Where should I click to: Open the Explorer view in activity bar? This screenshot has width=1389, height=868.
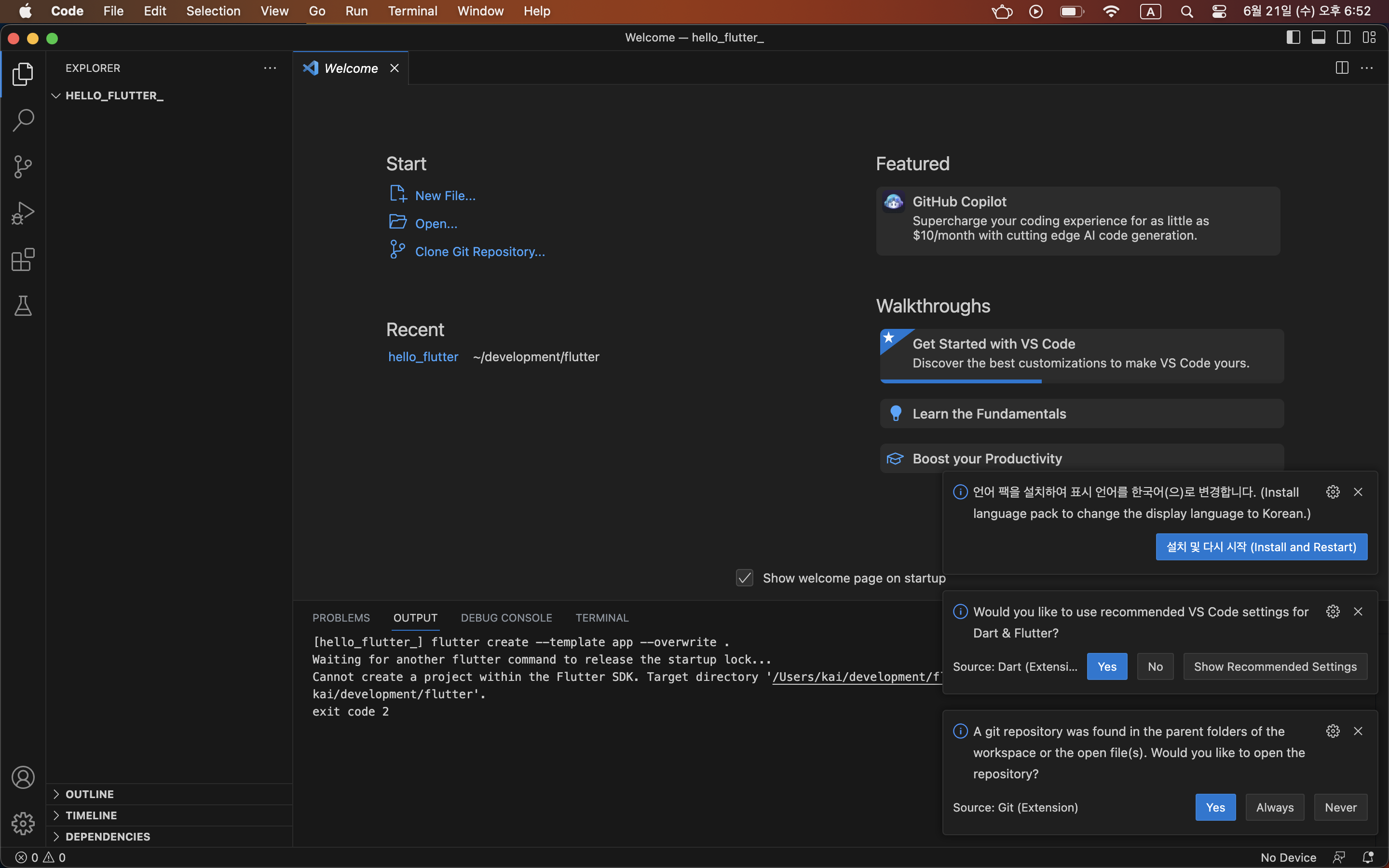(x=23, y=74)
